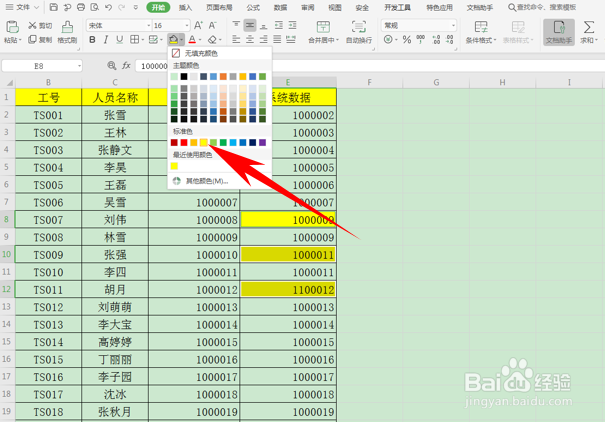The image size is (605, 422).
Task: Align text right
Action: point(264,39)
